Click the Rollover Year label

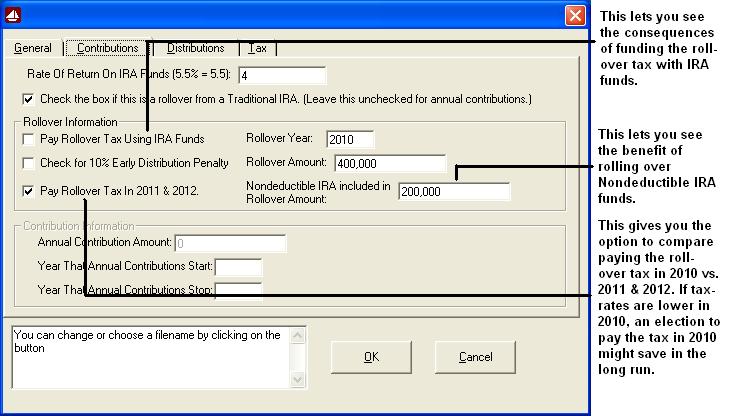pos(279,138)
